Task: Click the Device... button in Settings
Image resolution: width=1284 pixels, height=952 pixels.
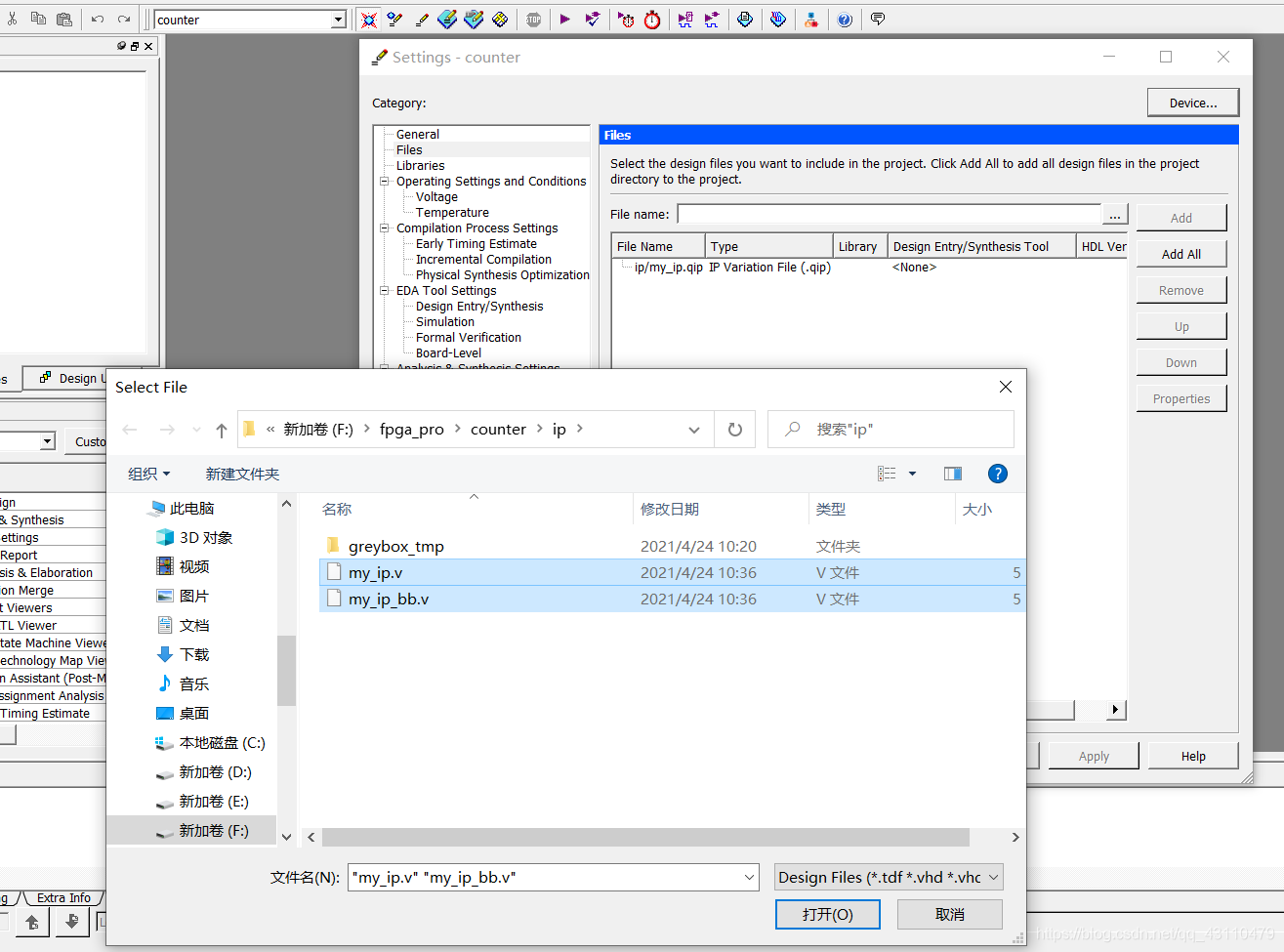Action: pos(1192,102)
